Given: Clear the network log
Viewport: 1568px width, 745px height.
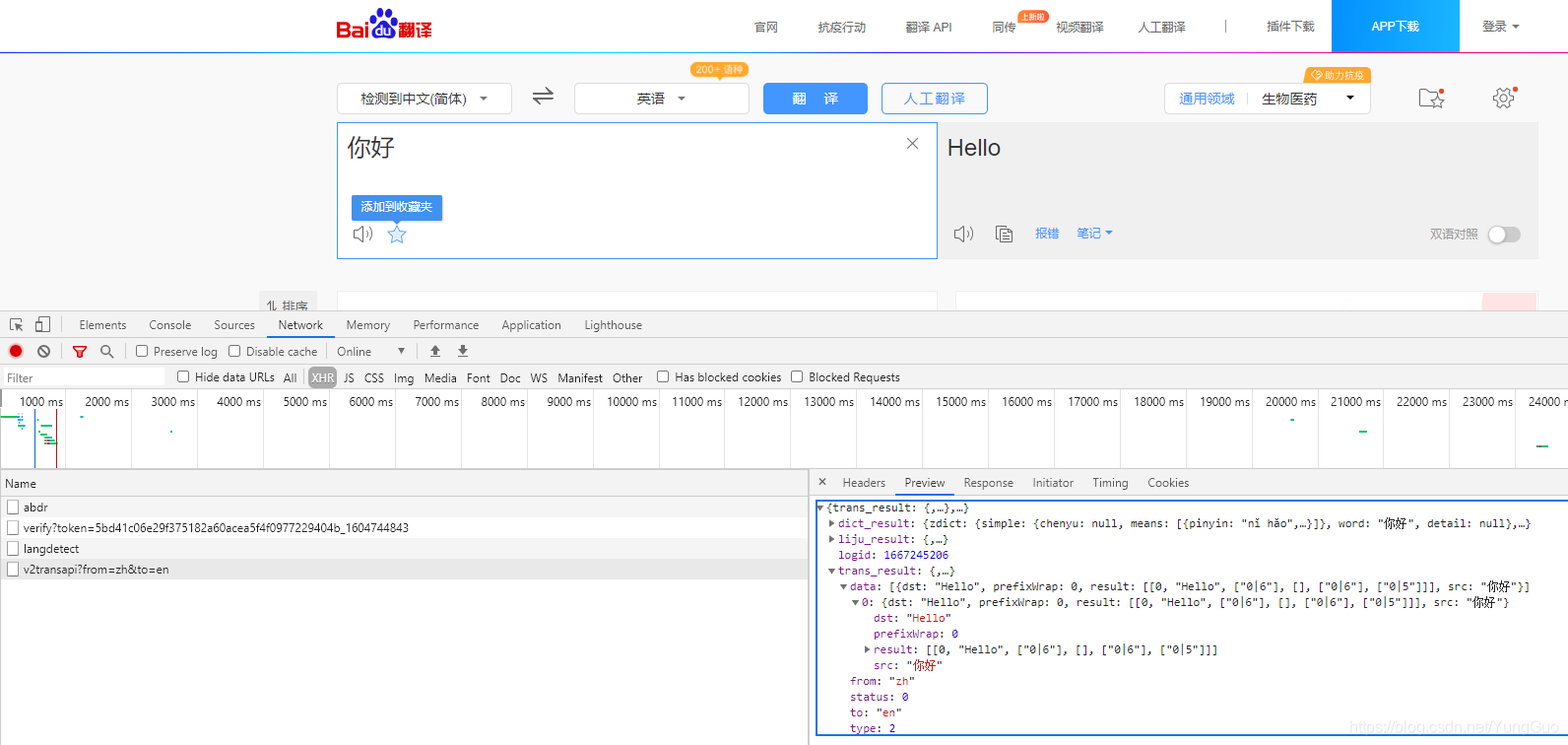Looking at the screenshot, I should click(43, 351).
